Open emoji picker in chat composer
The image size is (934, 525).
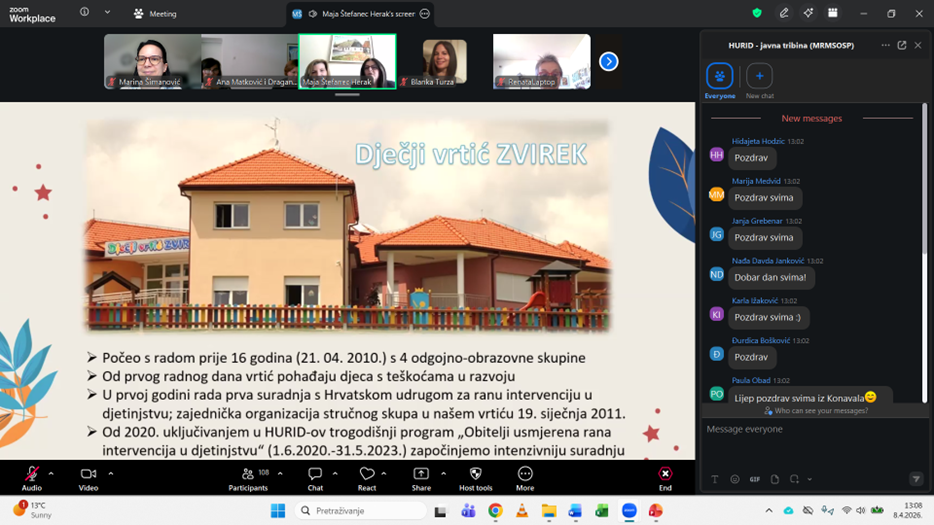tap(735, 480)
